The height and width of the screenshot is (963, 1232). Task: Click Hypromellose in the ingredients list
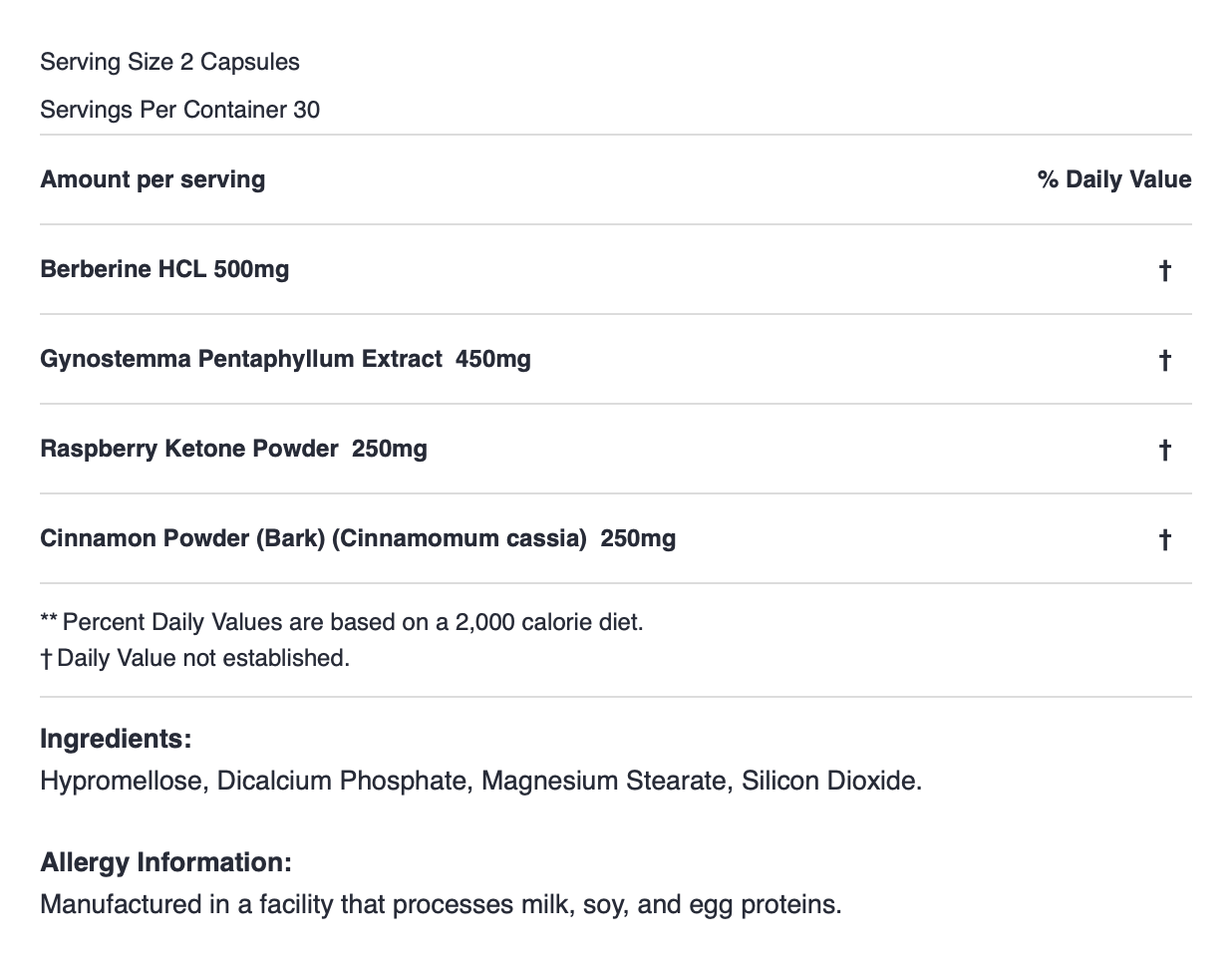tap(121, 781)
